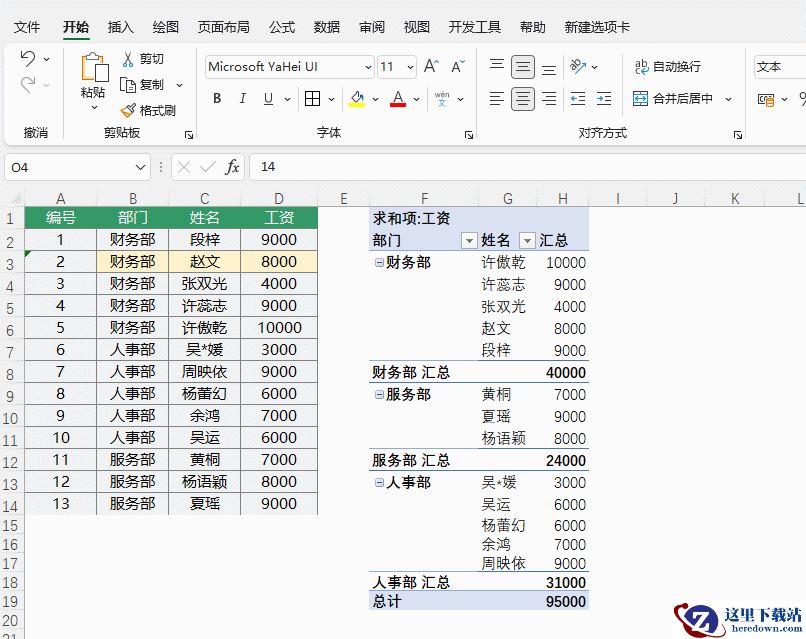Open the Name Box dropdown
Screen dimensions: 806x639
pyautogui.click(x=140, y=167)
